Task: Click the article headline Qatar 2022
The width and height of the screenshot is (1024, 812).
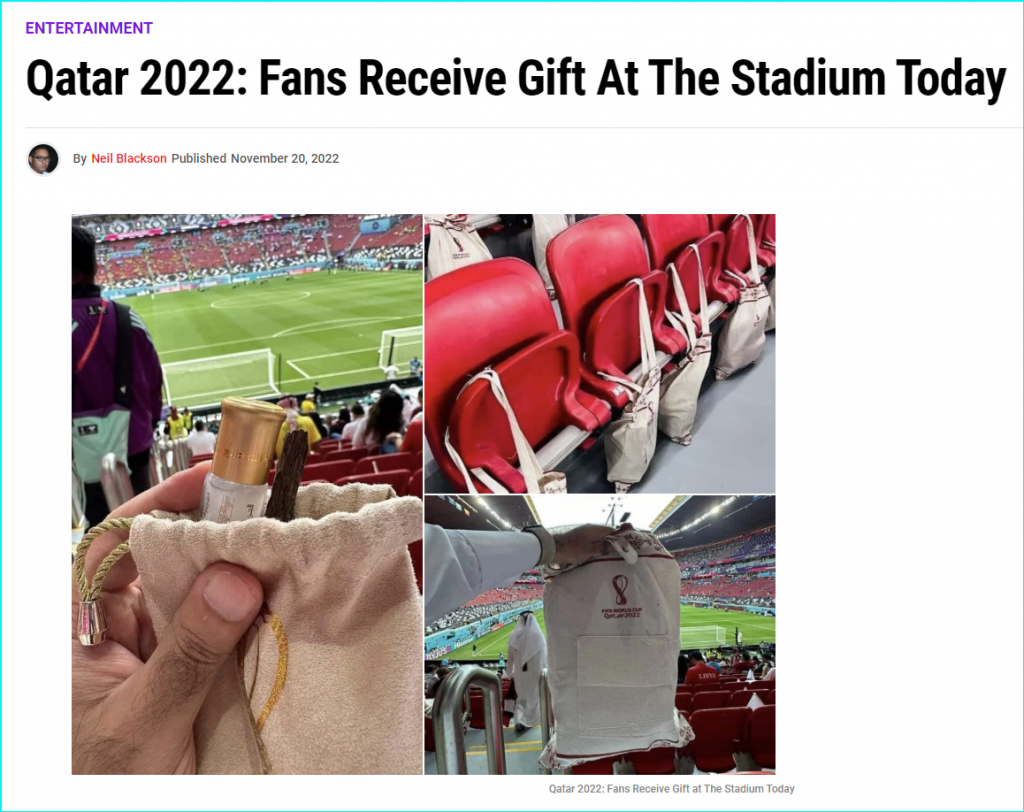Action: pyautogui.click(x=516, y=79)
